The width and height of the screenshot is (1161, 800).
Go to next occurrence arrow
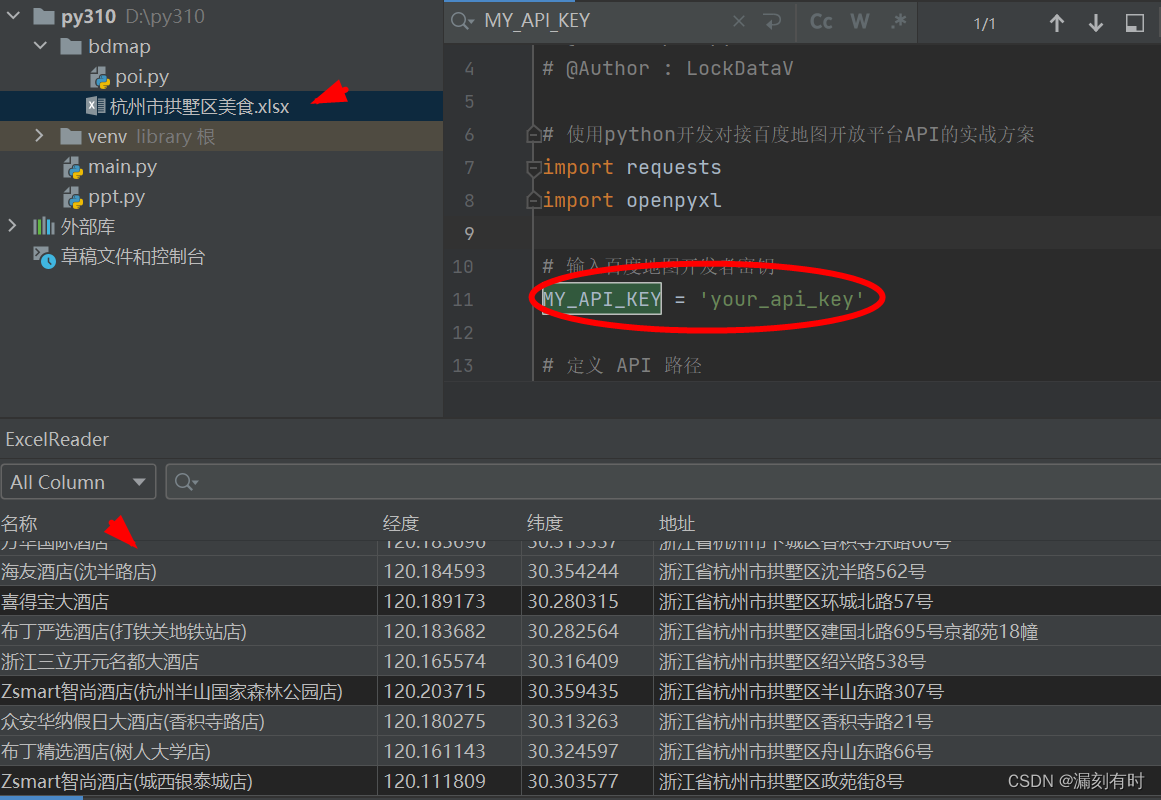1096,23
